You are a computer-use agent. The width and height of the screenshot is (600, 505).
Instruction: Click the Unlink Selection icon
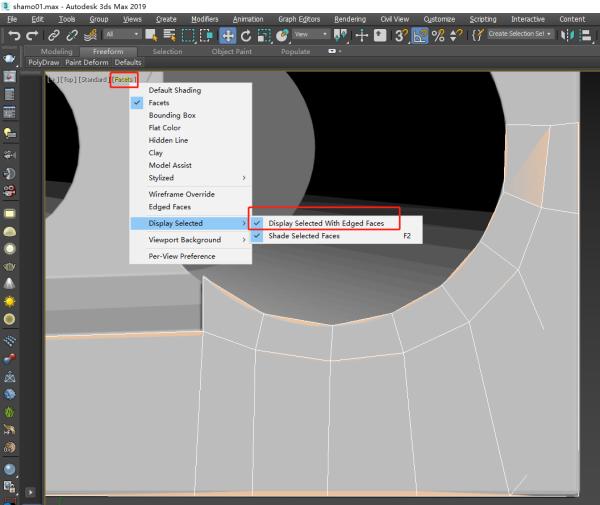(72, 36)
